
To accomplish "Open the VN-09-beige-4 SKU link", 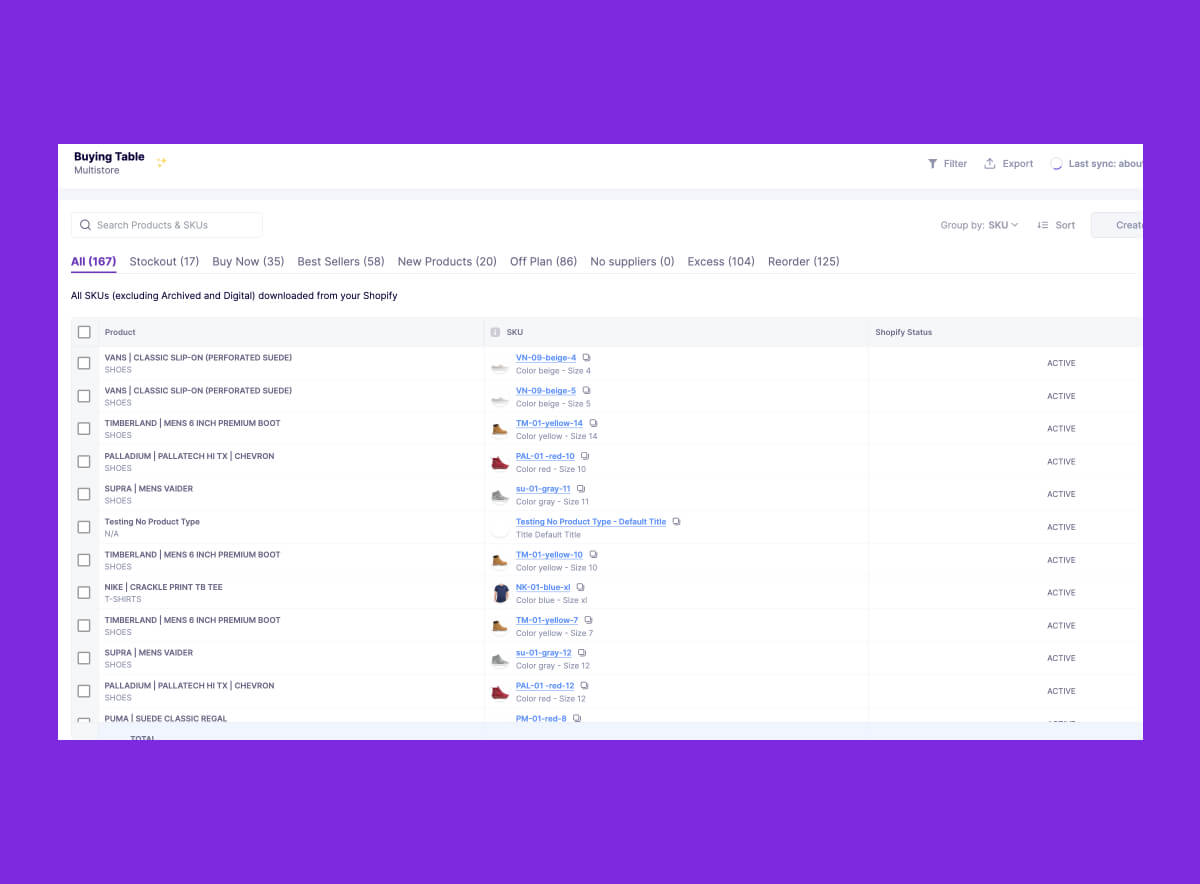I will [546, 358].
